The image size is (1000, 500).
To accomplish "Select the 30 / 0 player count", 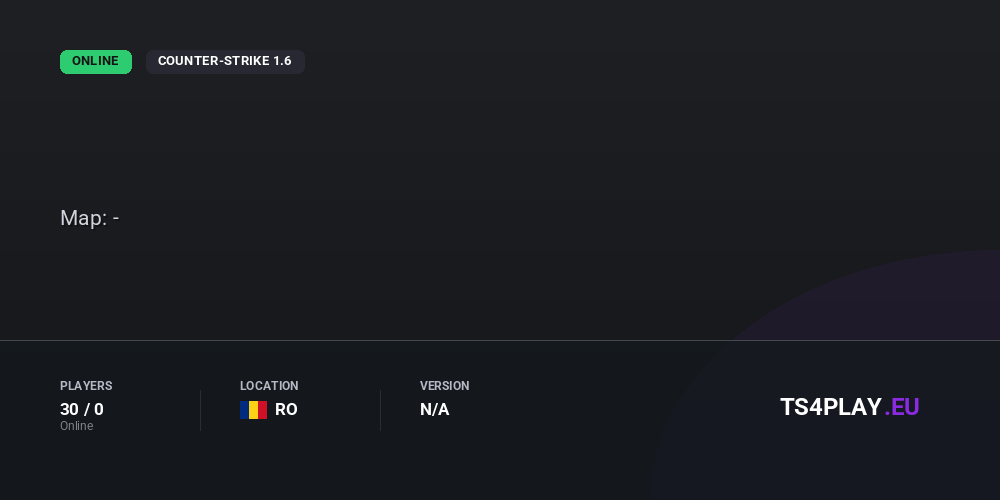I will tap(82, 409).
